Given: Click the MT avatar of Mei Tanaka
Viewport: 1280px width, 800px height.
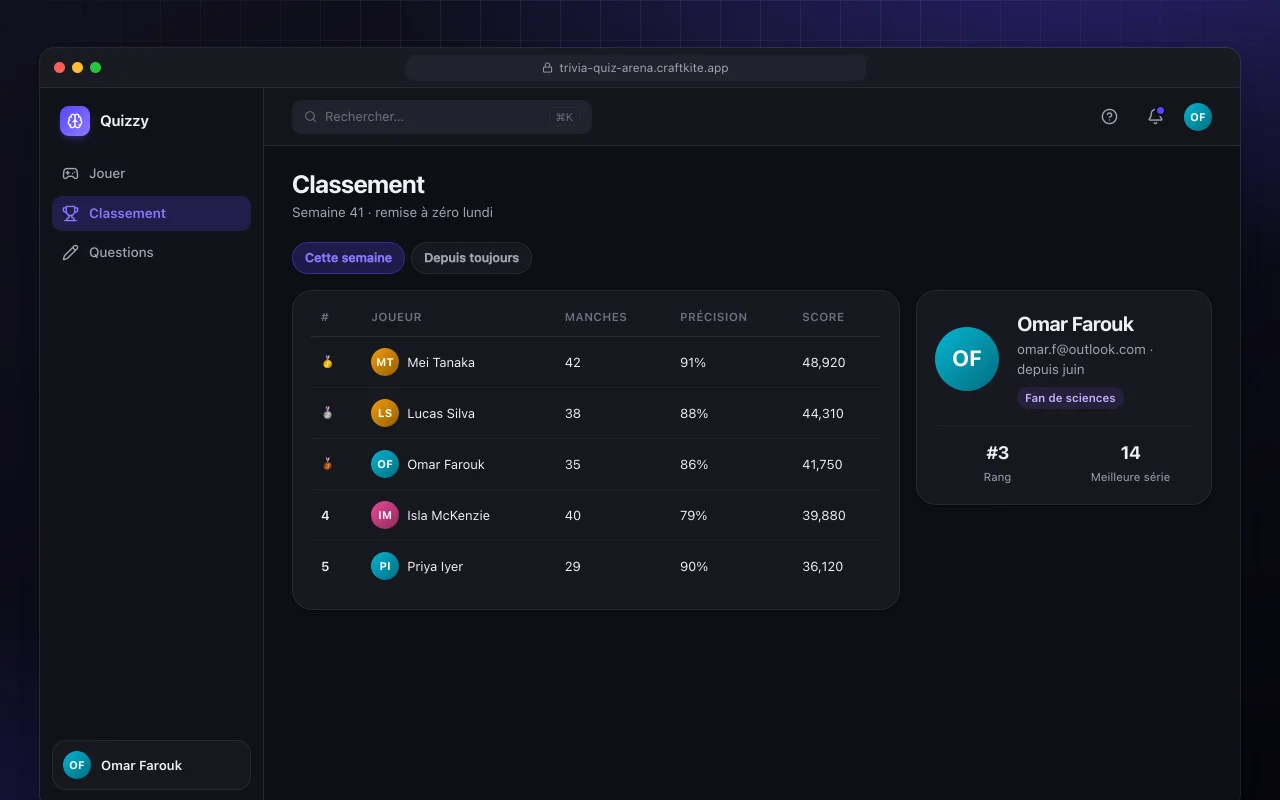Looking at the screenshot, I should (x=385, y=362).
